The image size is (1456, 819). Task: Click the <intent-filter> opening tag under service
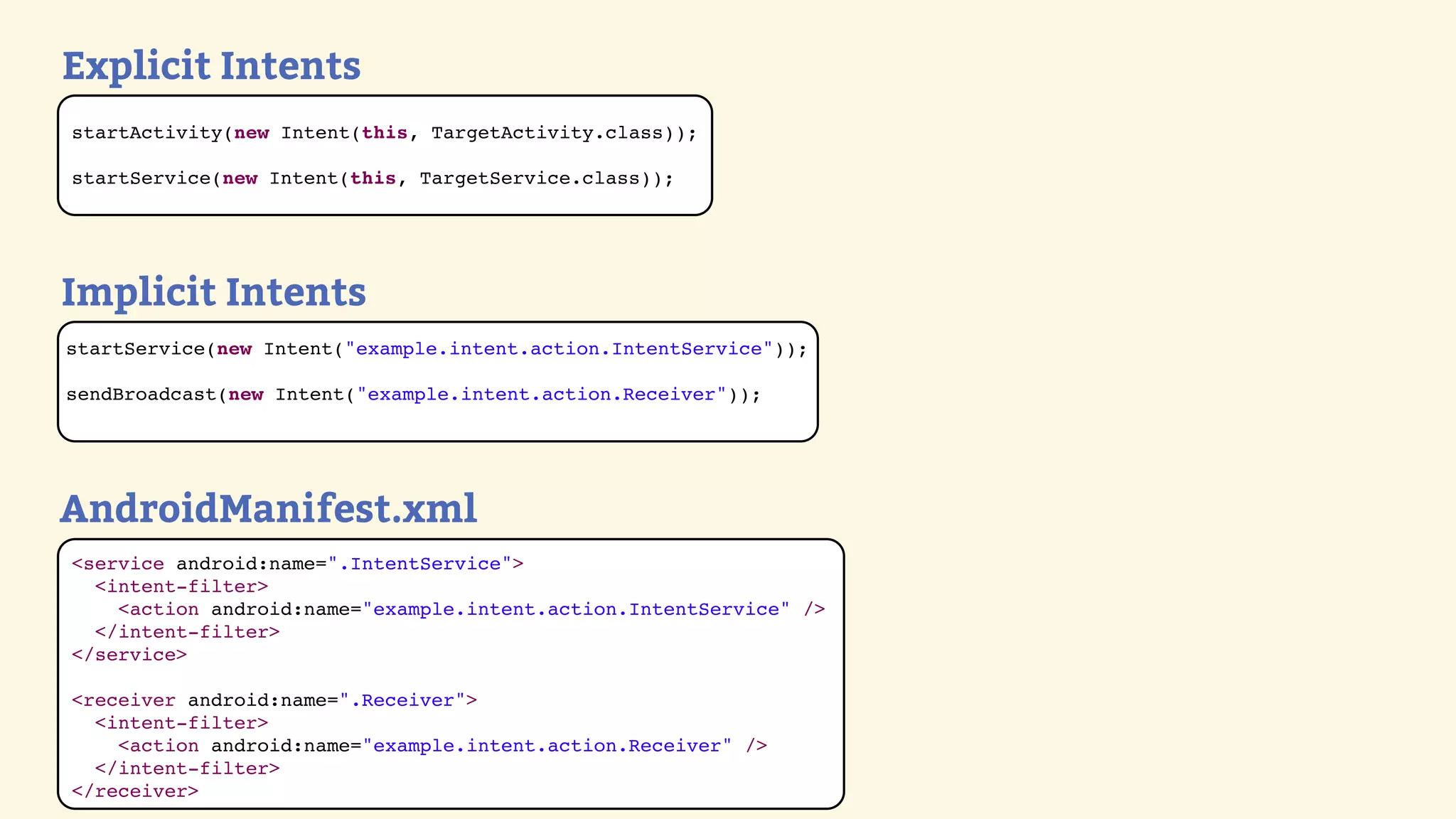click(x=182, y=587)
